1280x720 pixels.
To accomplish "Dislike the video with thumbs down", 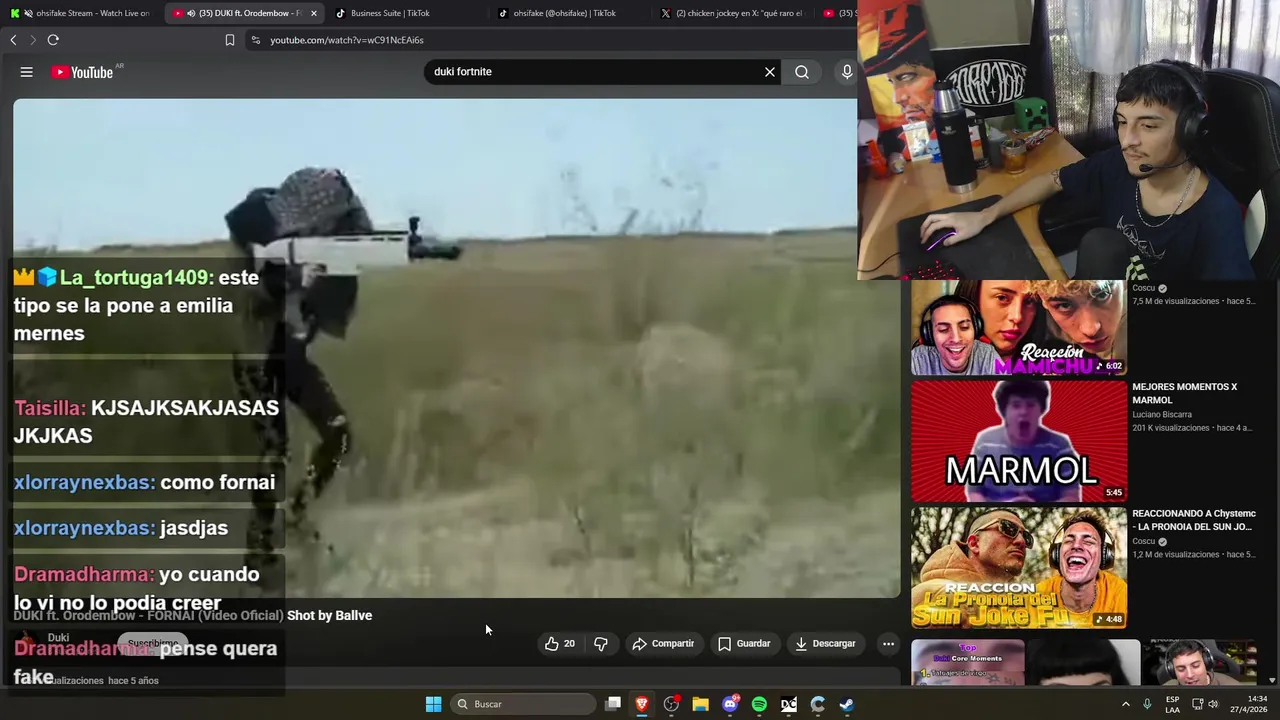I will pos(601,644).
